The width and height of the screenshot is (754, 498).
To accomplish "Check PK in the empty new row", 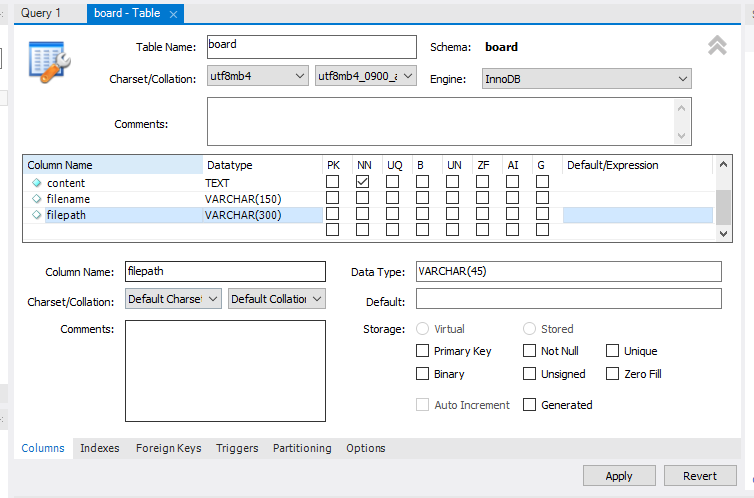I will (x=332, y=230).
